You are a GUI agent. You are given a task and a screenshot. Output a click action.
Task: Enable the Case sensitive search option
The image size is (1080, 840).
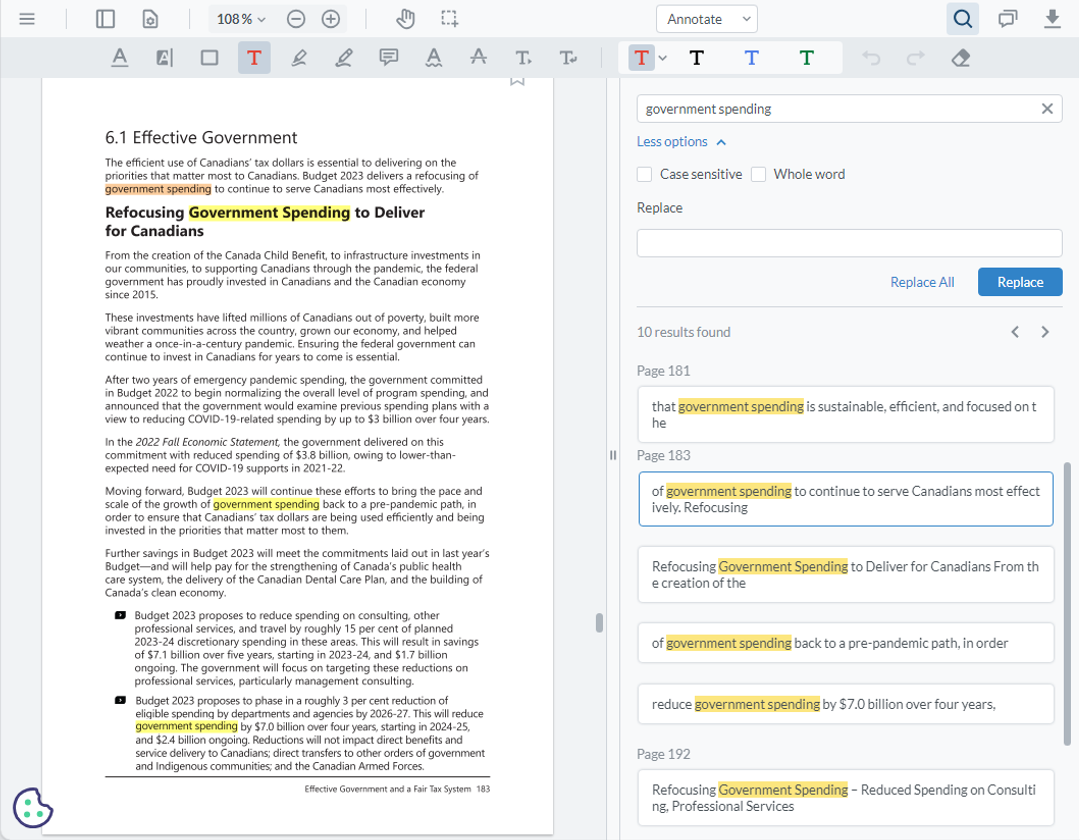(644, 174)
